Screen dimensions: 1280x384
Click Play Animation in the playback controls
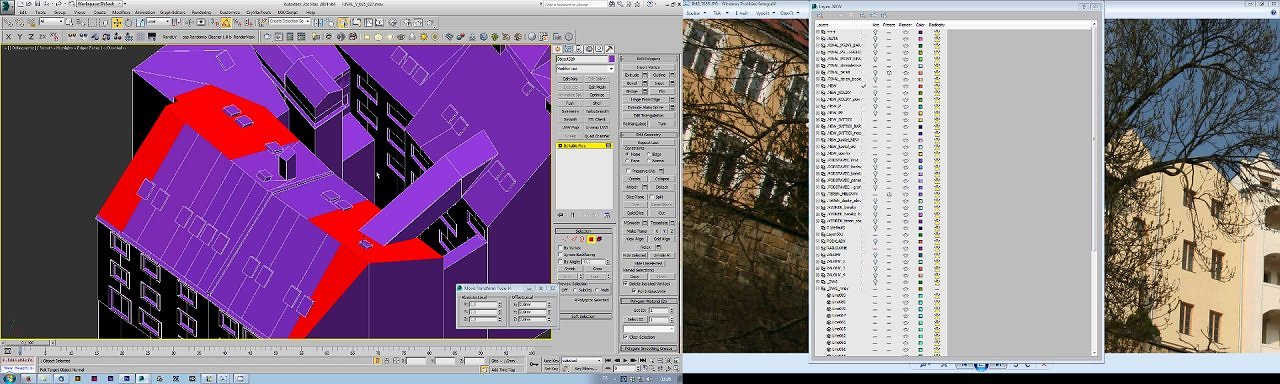(x=625, y=360)
